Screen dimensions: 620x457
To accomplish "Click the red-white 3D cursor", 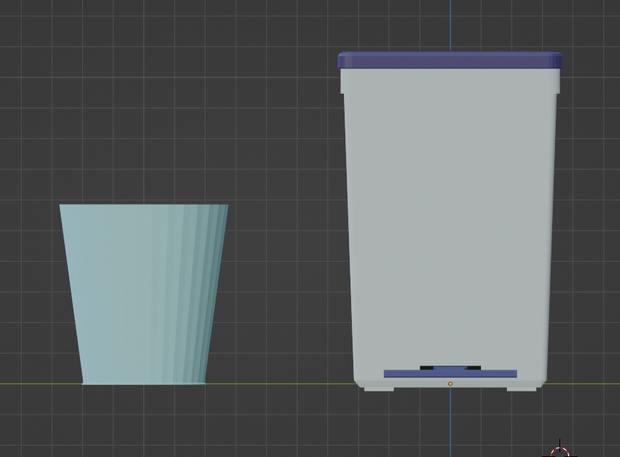I will click(560, 452).
